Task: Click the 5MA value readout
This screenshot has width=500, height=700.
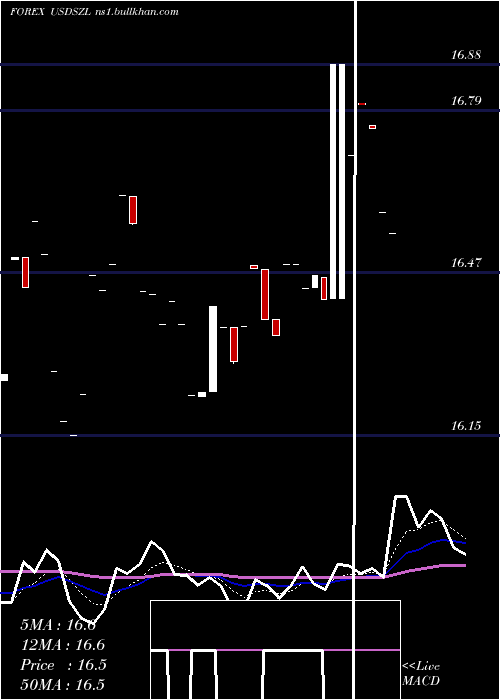Action: (x=58, y=625)
